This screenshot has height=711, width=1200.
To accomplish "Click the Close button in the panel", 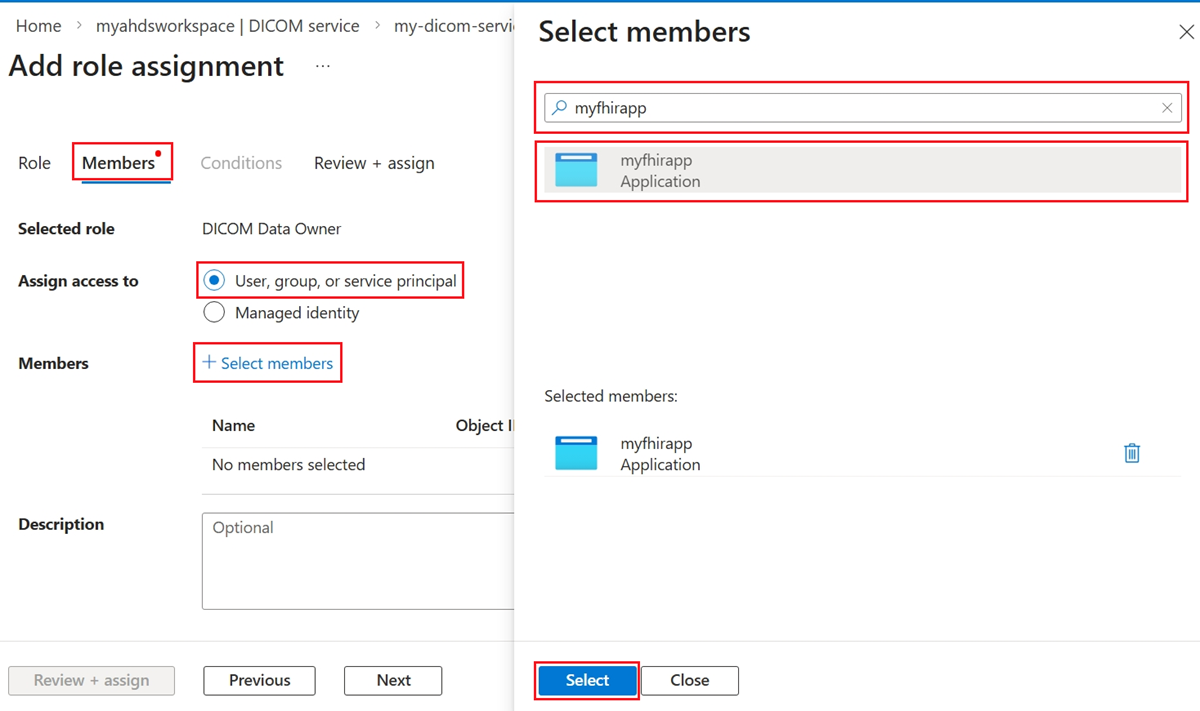I will point(690,680).
